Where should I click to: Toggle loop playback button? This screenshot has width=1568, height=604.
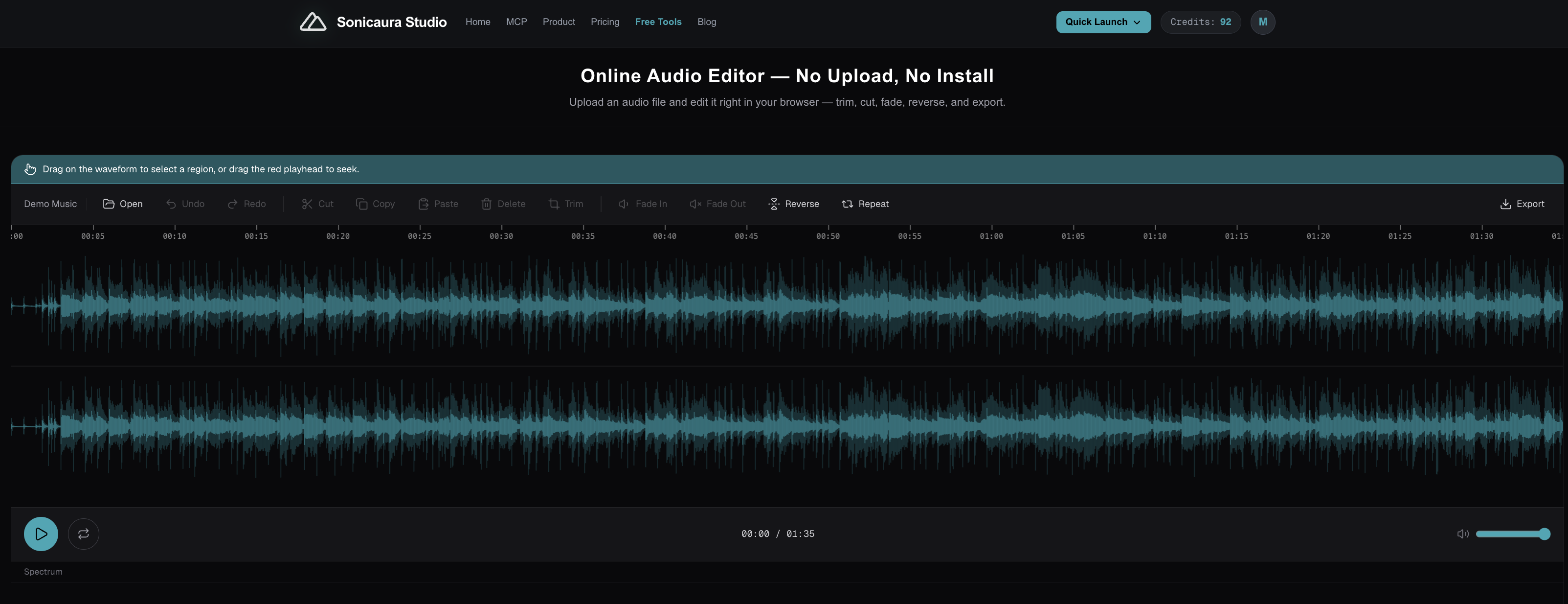84,534
